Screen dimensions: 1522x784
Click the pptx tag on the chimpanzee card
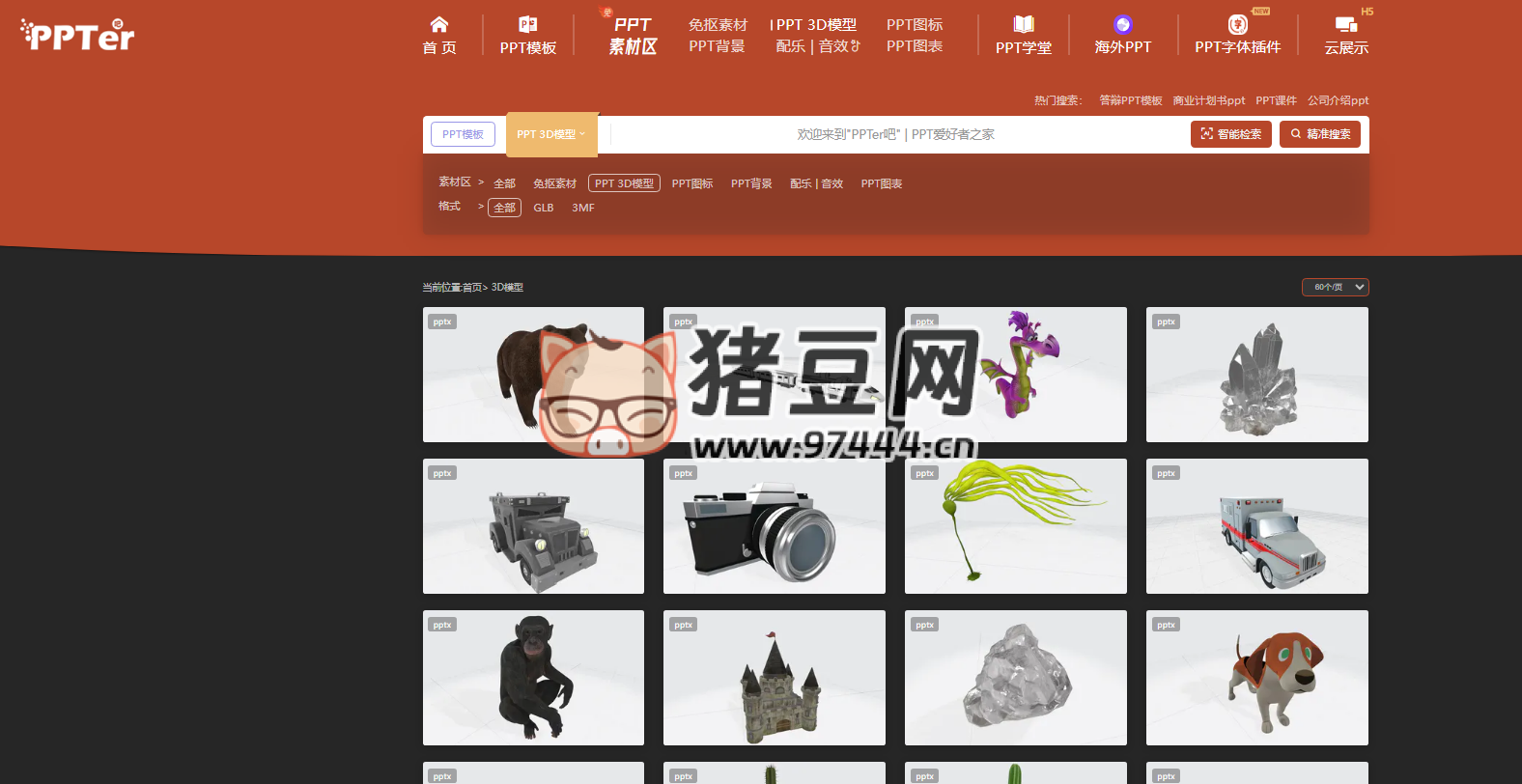click(x=442, y=625)
